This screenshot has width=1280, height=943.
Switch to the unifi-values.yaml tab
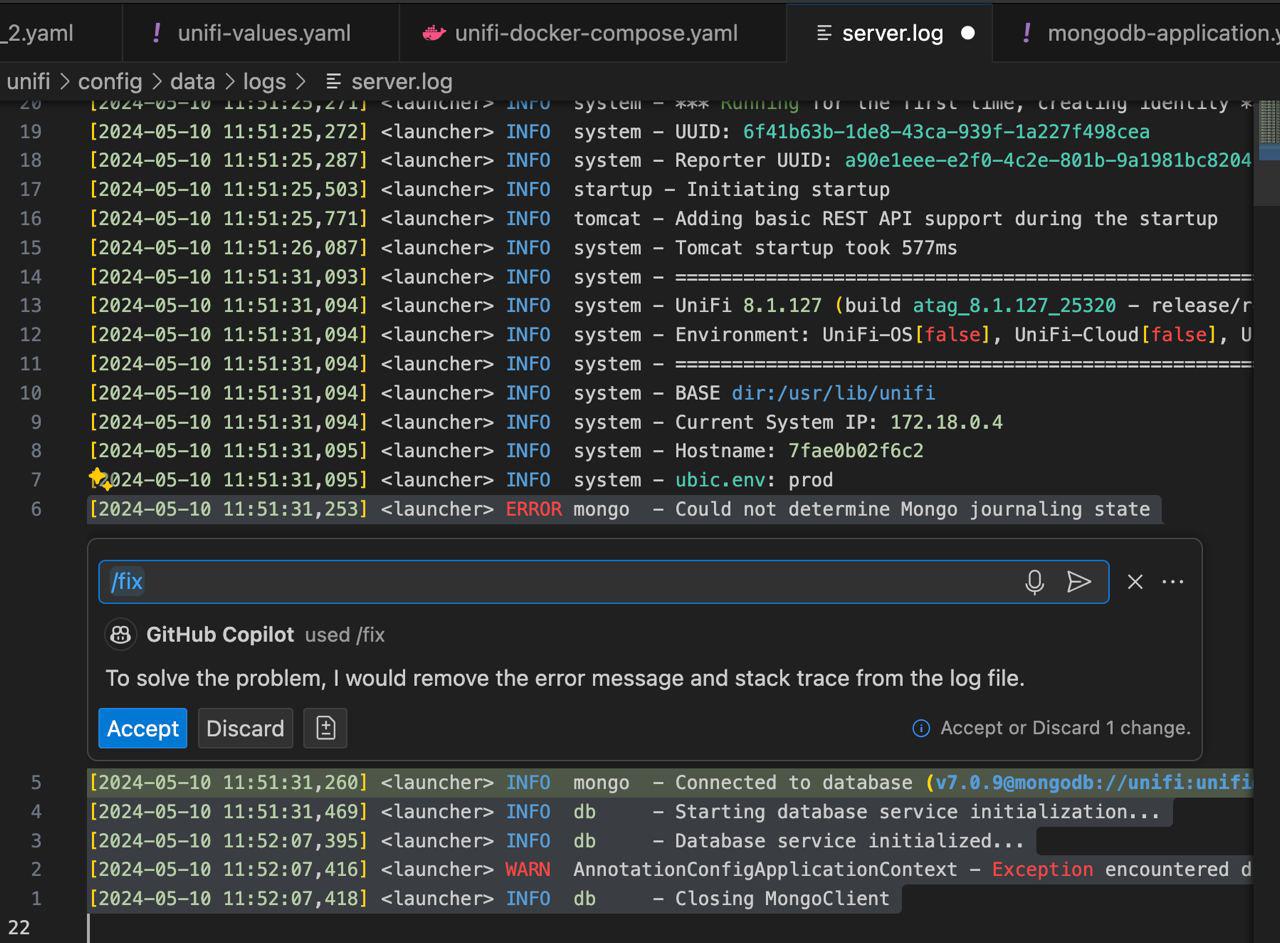[x=263, y=33]
